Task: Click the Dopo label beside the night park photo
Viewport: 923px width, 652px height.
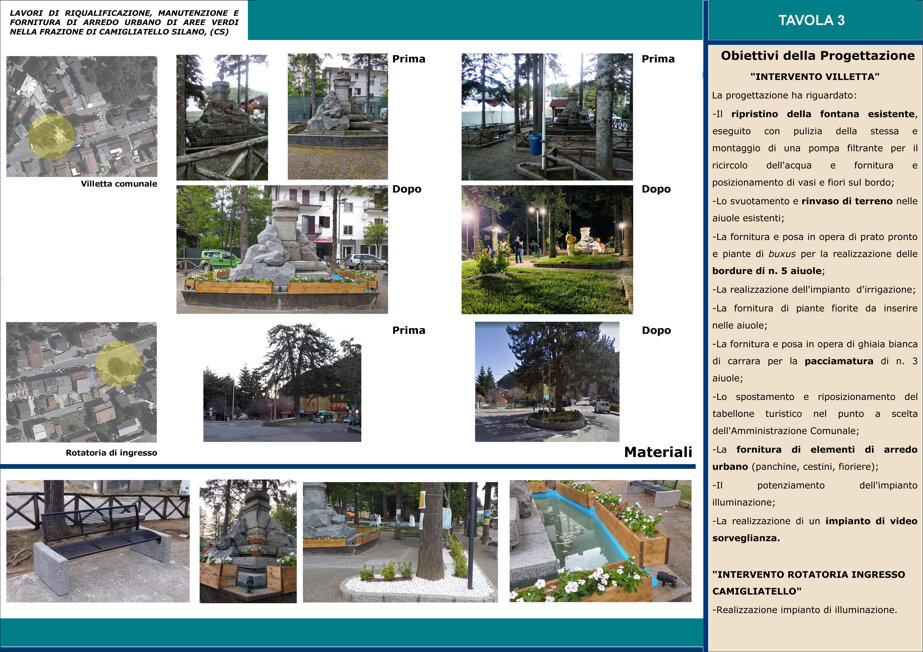Action: [656, 189]
